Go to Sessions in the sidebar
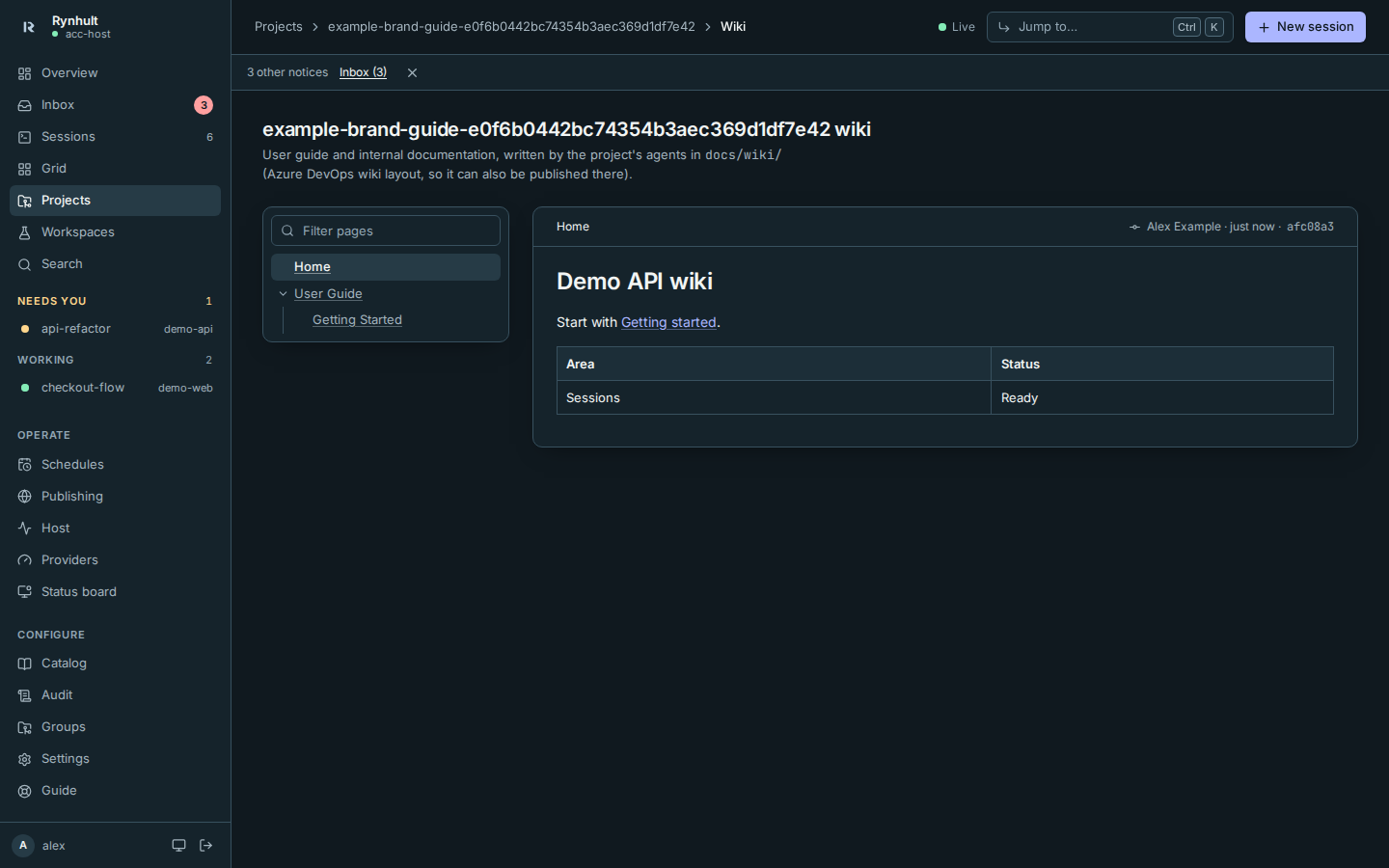 click(x=115, y=137)
